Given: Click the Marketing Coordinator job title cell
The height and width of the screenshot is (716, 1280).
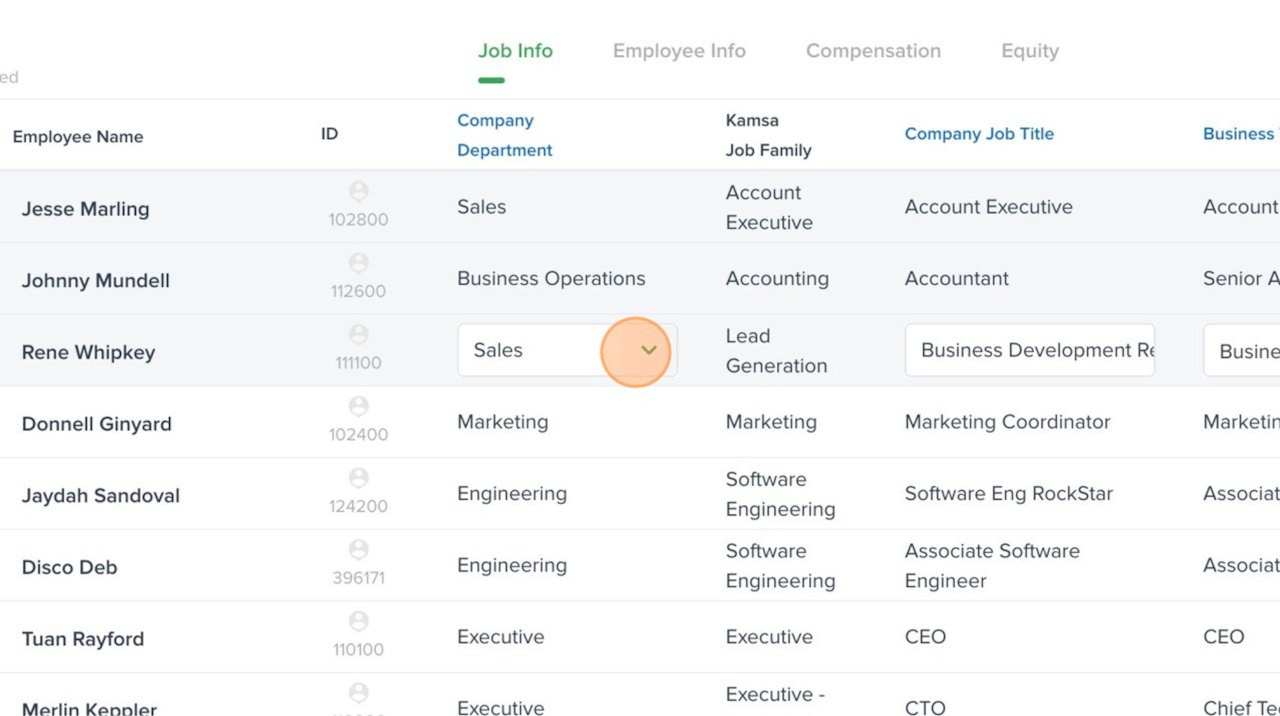Looking at the screenshot, I should (1007, 422).
